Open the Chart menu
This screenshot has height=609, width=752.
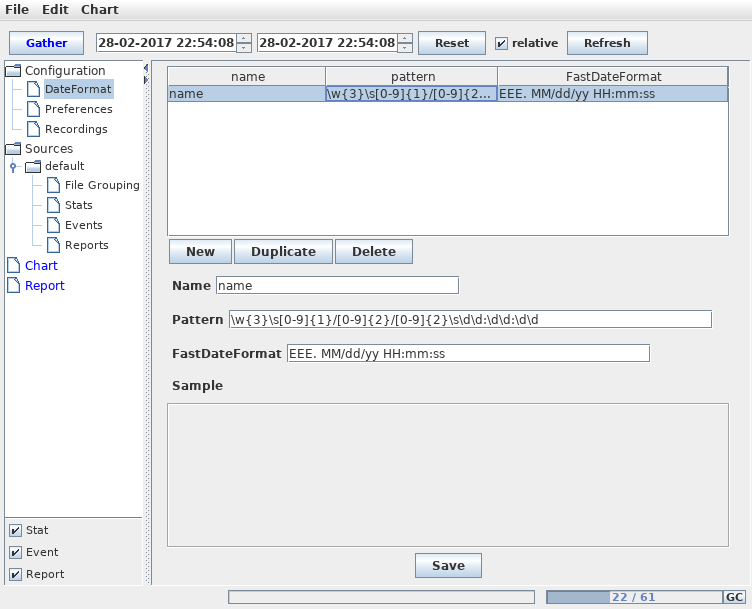coord(100,10)
